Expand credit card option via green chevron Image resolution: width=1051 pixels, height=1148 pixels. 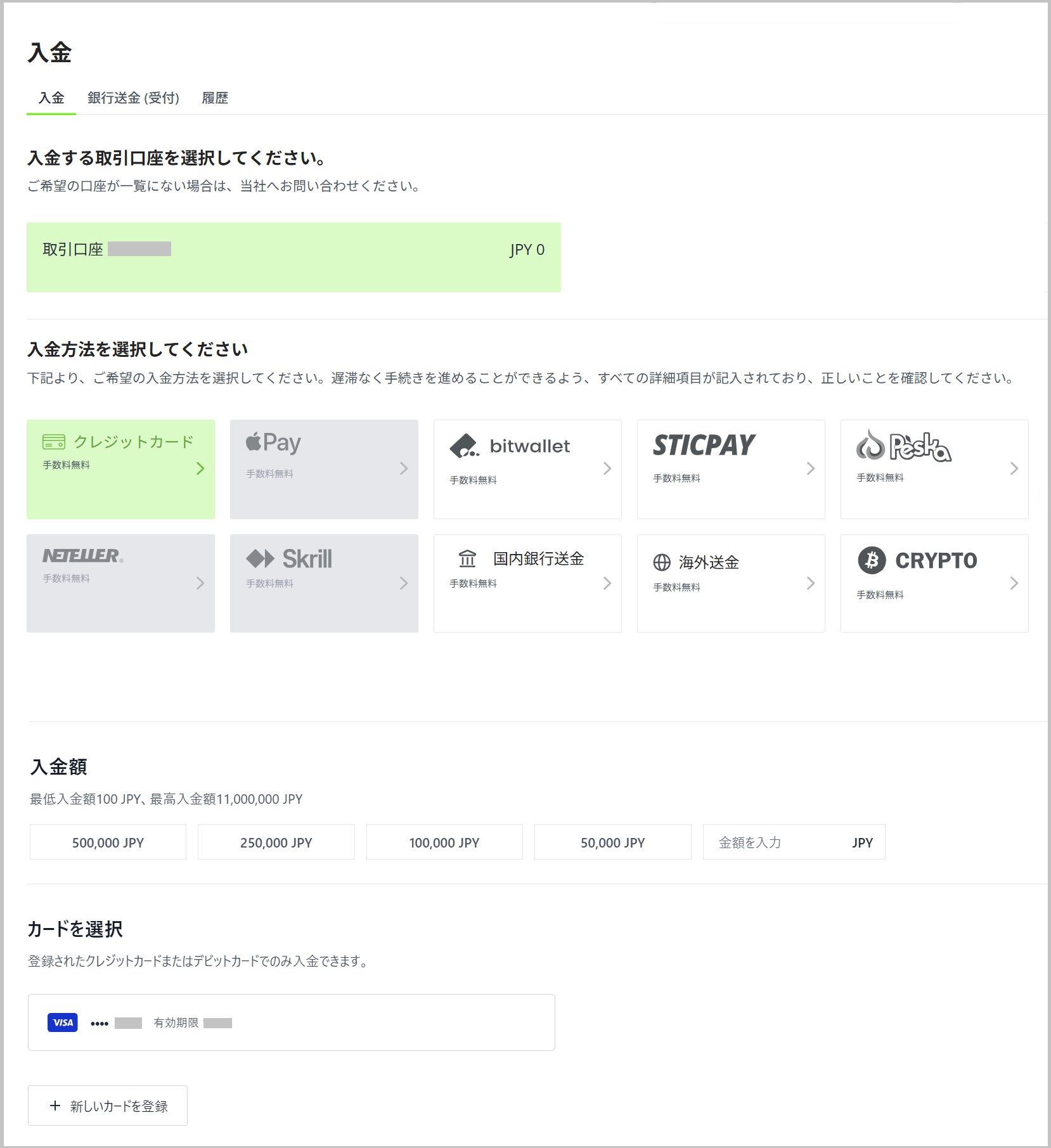coord(200,468)
